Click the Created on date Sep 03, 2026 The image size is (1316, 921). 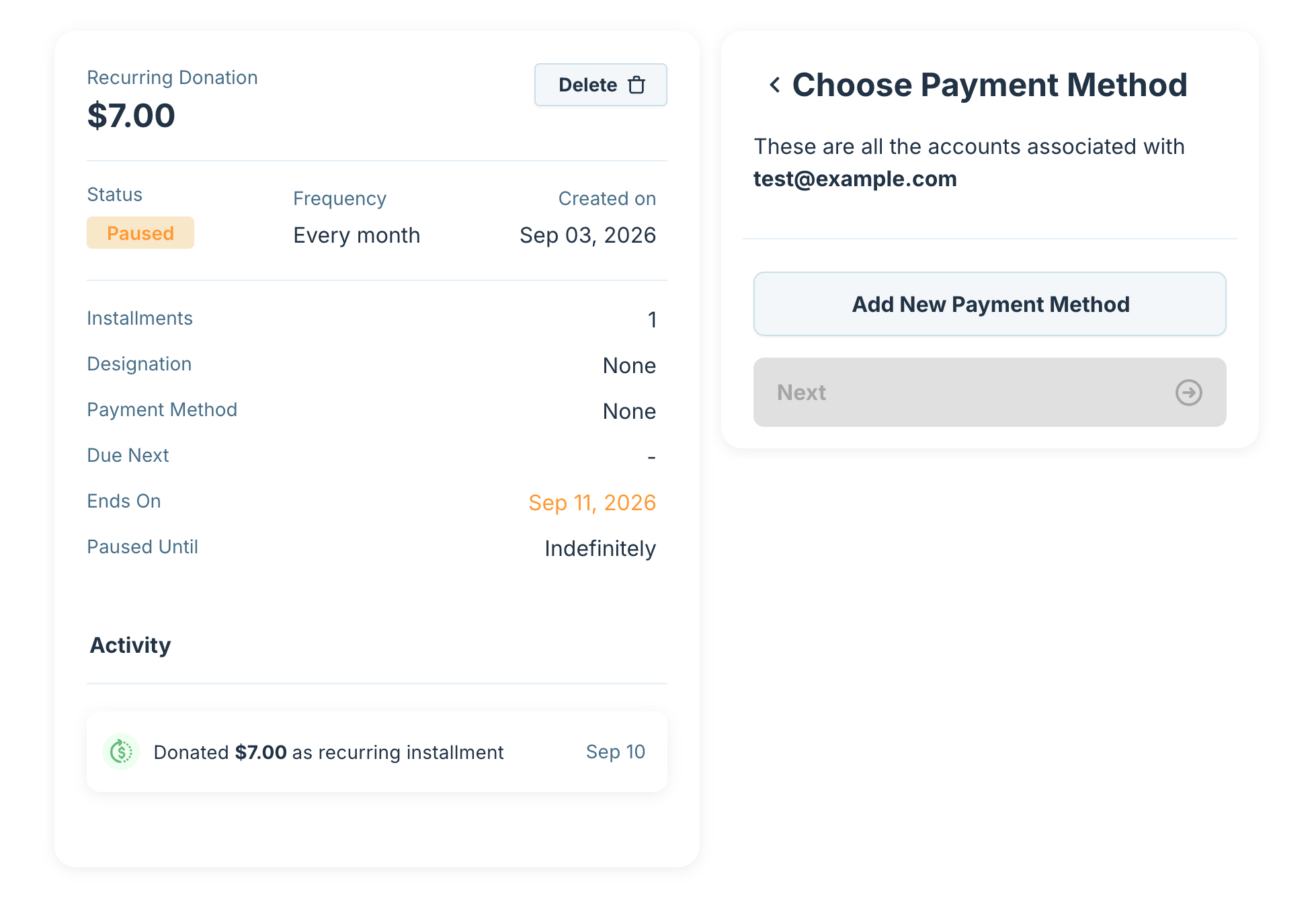[587, 235]
